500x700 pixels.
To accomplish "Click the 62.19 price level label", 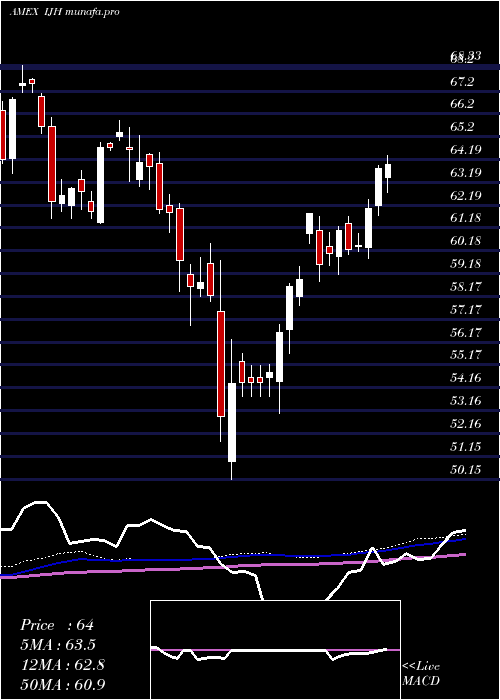I will click(x=466, y=196).
